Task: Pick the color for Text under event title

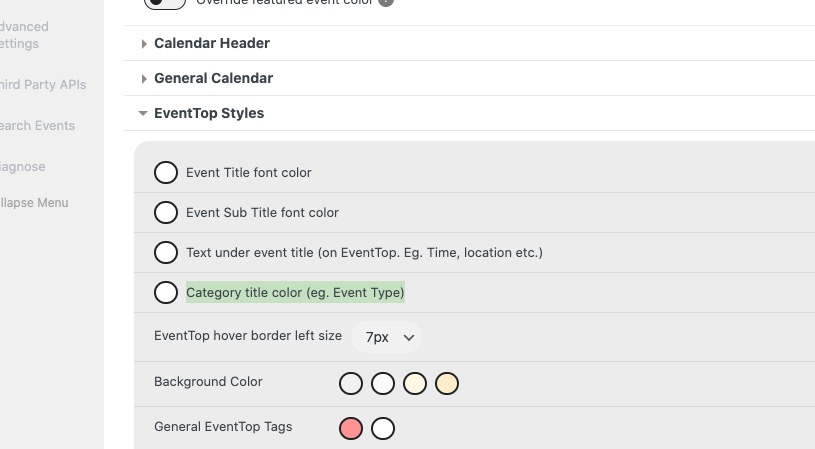Action: pyautogui.click(x=166, y=253)
